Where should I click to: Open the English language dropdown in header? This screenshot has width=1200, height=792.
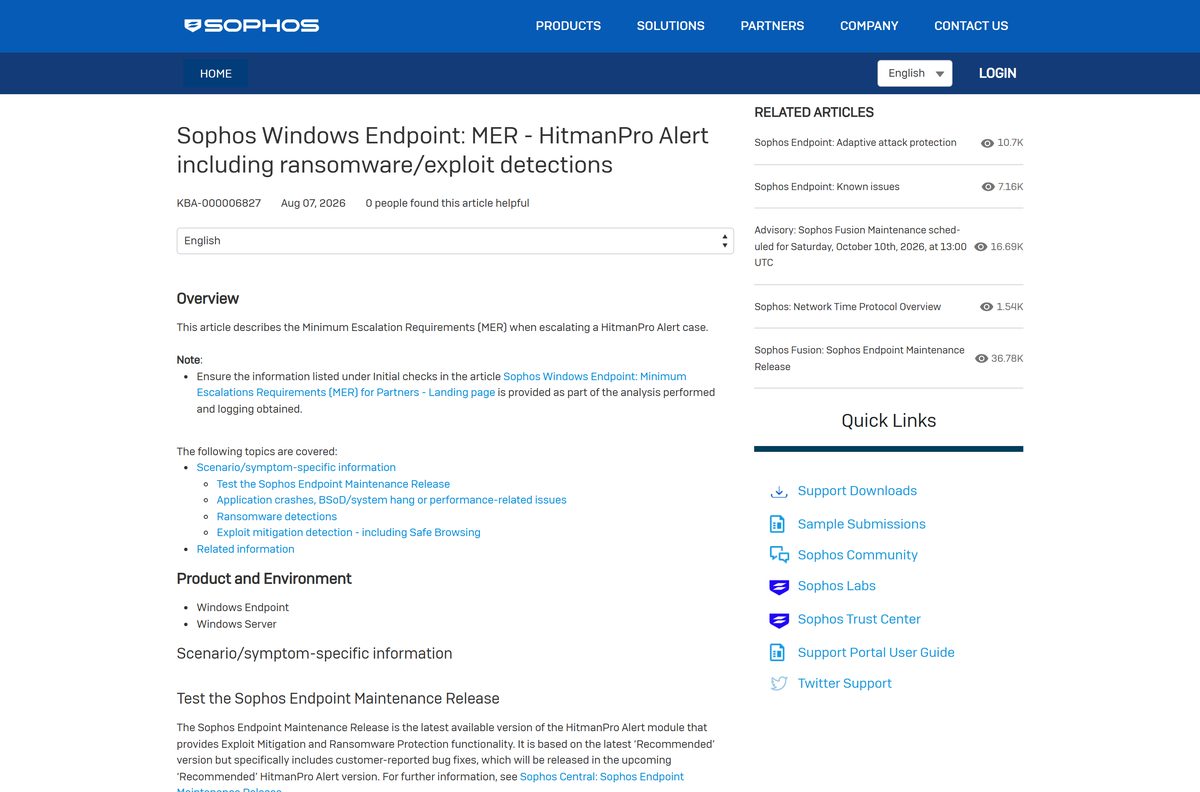tap(915, 73)
